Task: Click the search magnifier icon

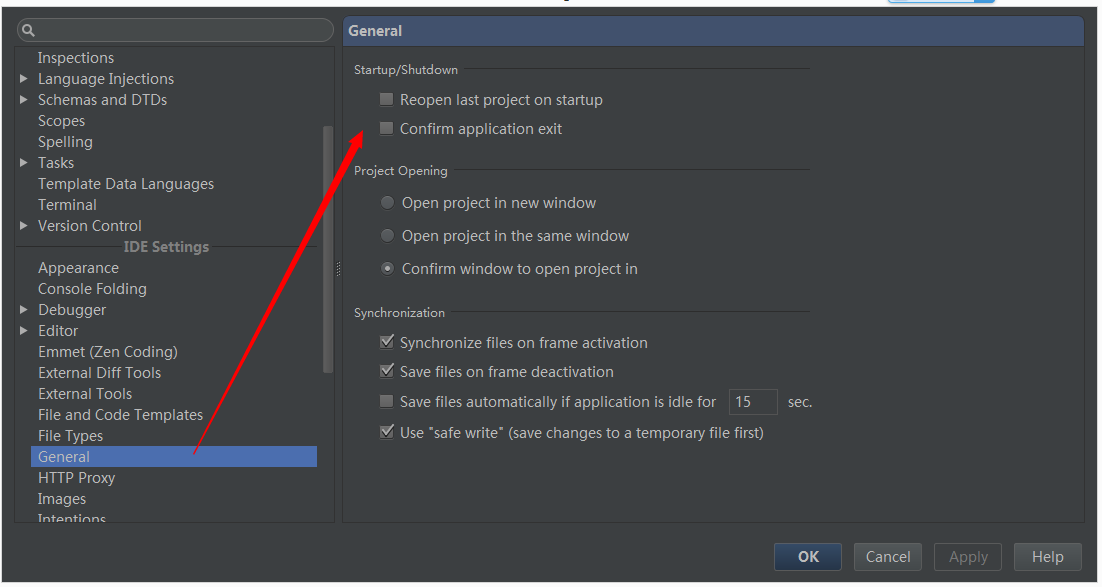Action: pyautogui.click(x=28, y=31)
